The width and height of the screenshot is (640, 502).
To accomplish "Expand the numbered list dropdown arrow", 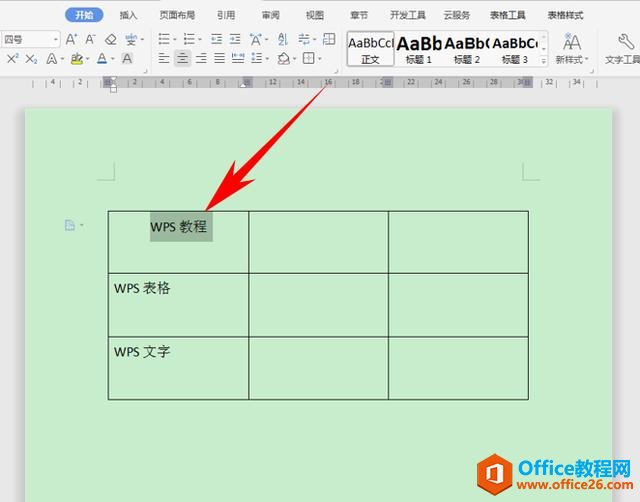I will click(200, 40).
